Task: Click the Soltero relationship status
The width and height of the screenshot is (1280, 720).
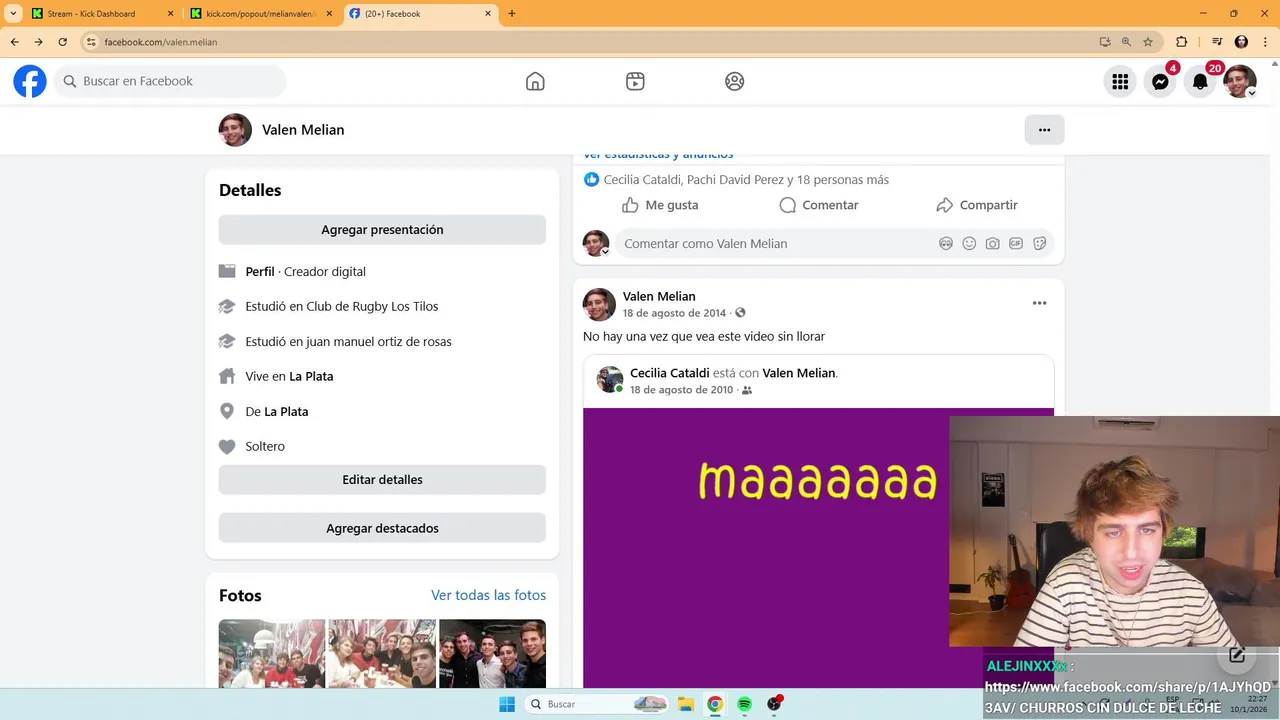Action: click(265, 446)
